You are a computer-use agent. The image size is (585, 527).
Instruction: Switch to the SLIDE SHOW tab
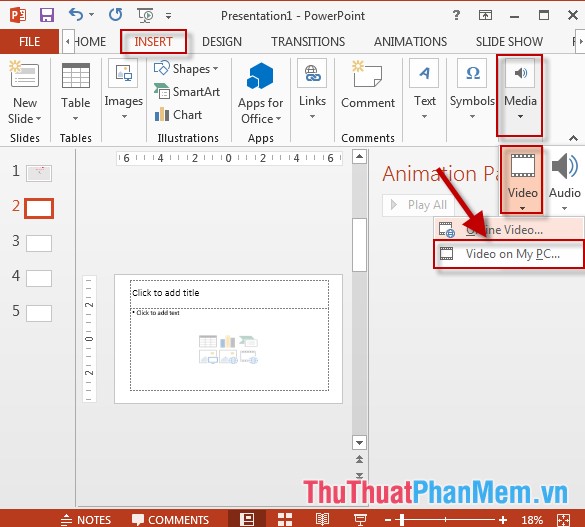[x=509, y=41]
